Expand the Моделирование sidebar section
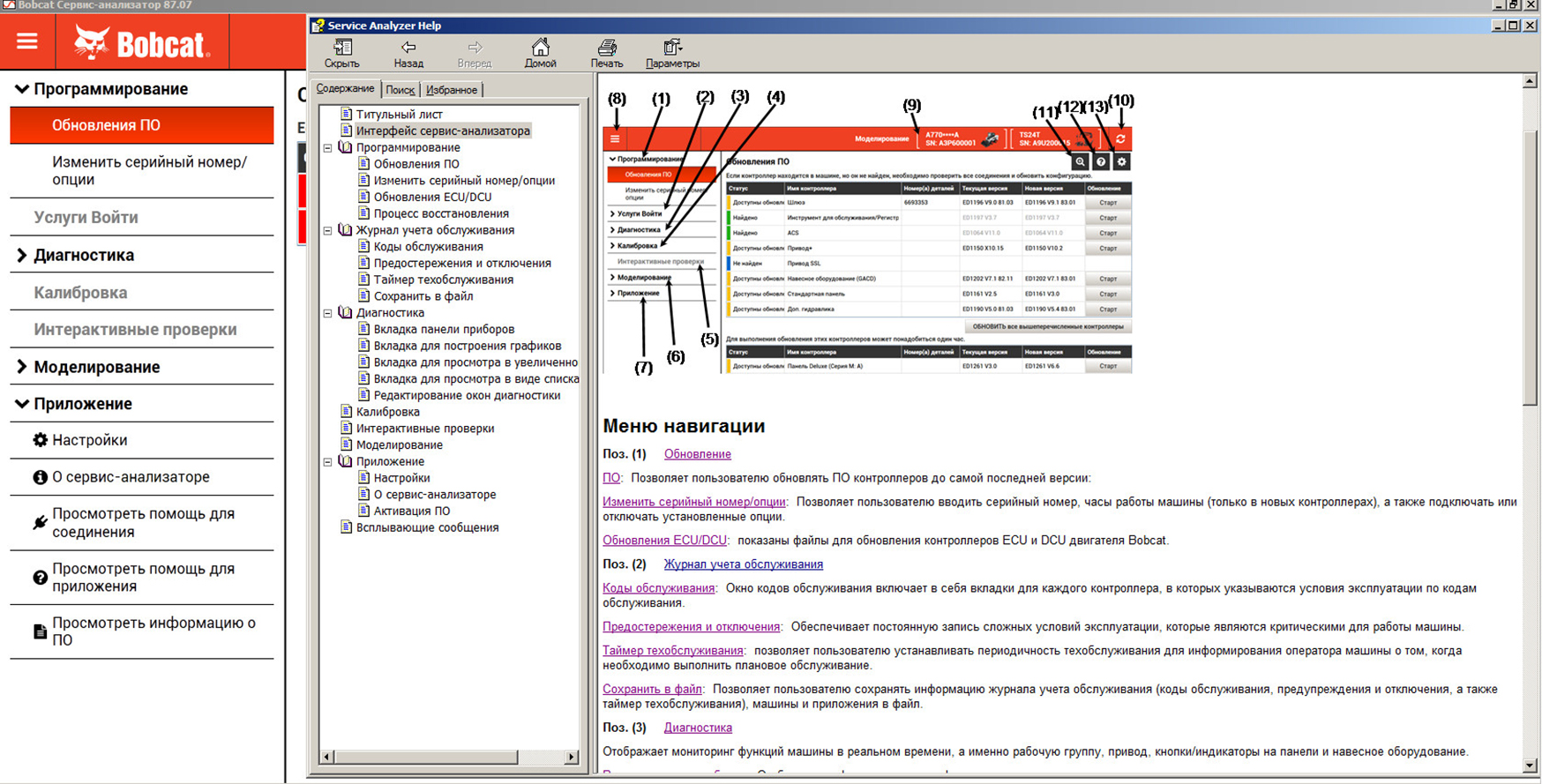 pyautogui.click(x=22, y=367)
